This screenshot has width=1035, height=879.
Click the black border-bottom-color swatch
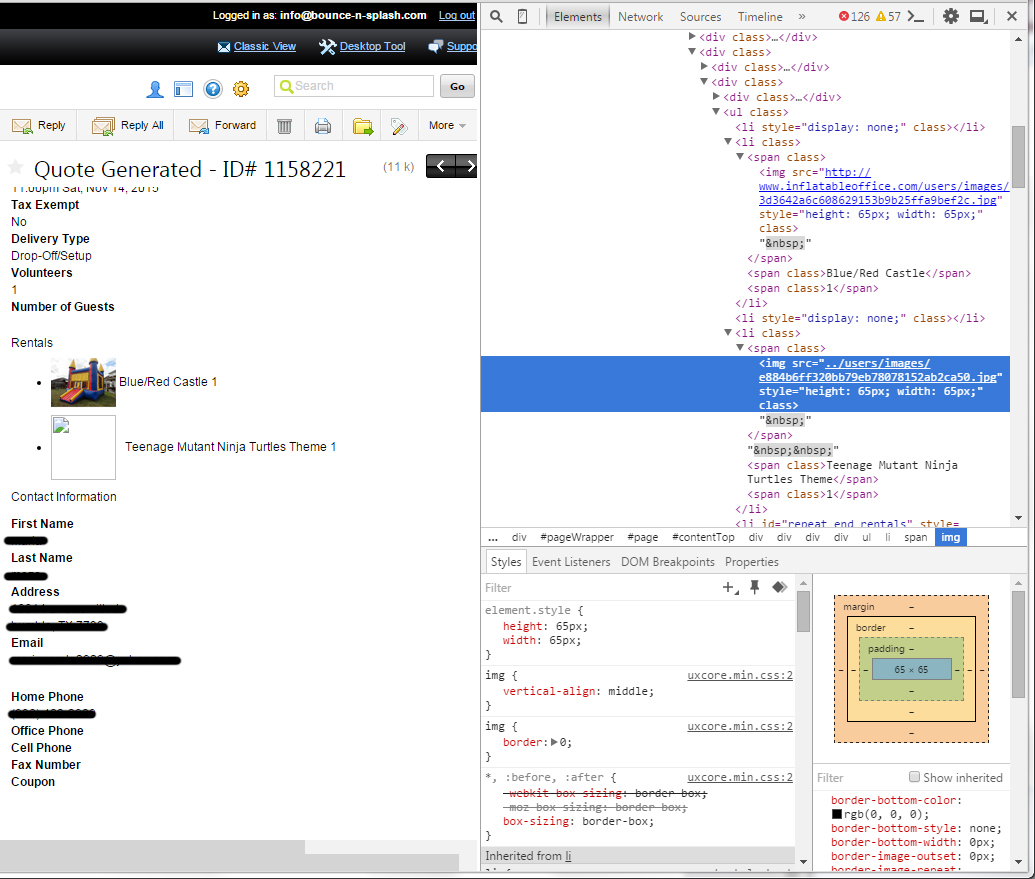(837, 814)
